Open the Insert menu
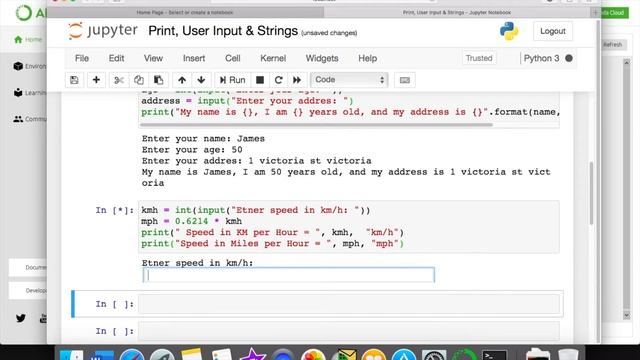Screen dimensions: 640x360 tap(194, 58)
